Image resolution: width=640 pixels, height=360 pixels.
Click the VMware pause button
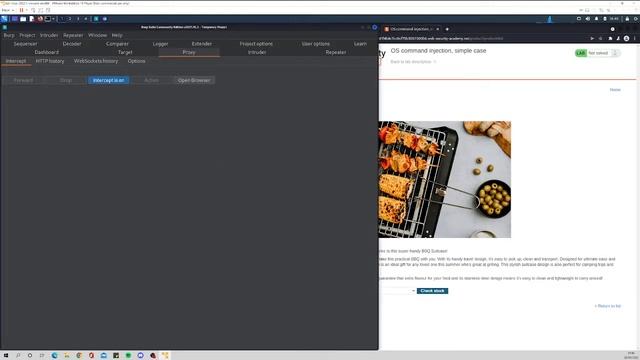pos(21,10)
